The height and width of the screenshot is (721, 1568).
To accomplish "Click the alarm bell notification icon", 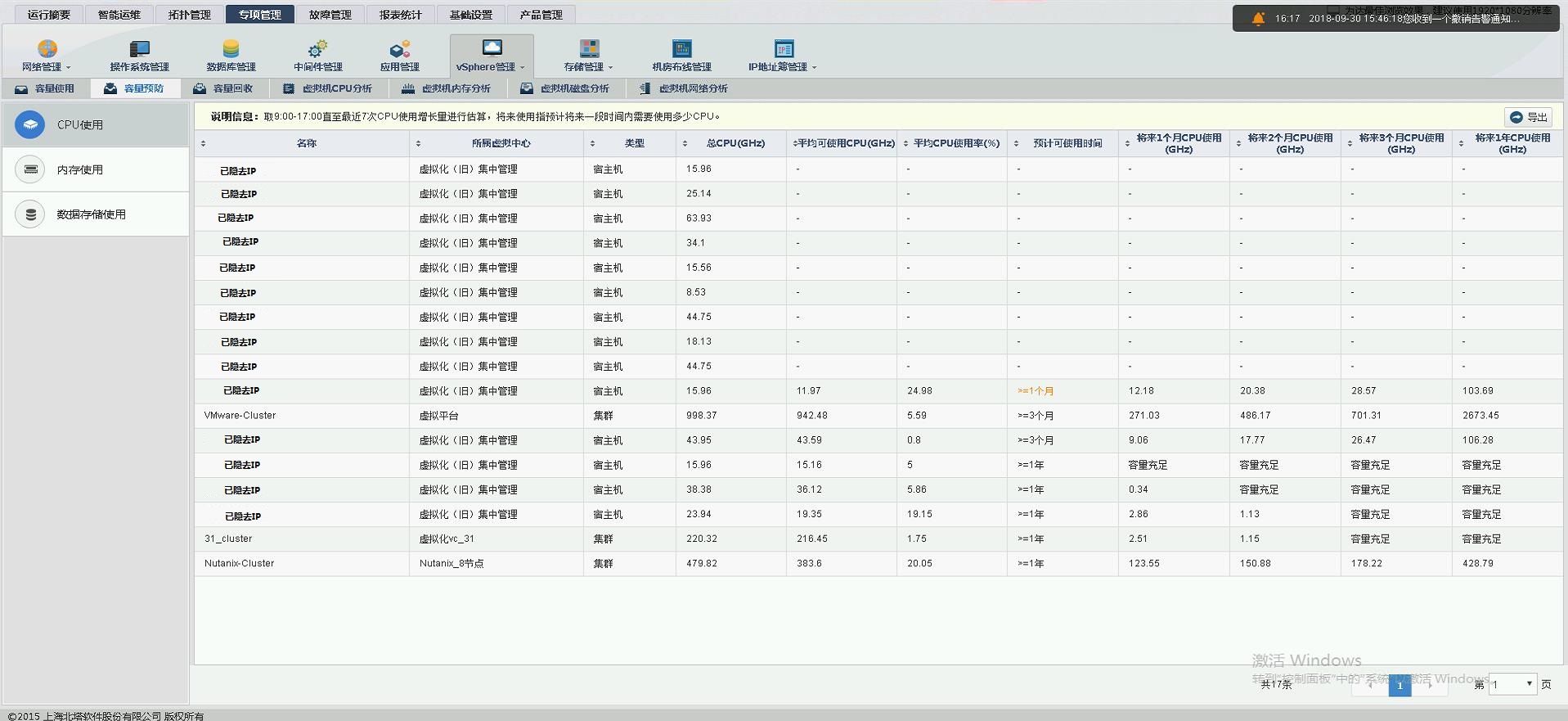I will coord(1258,18).
